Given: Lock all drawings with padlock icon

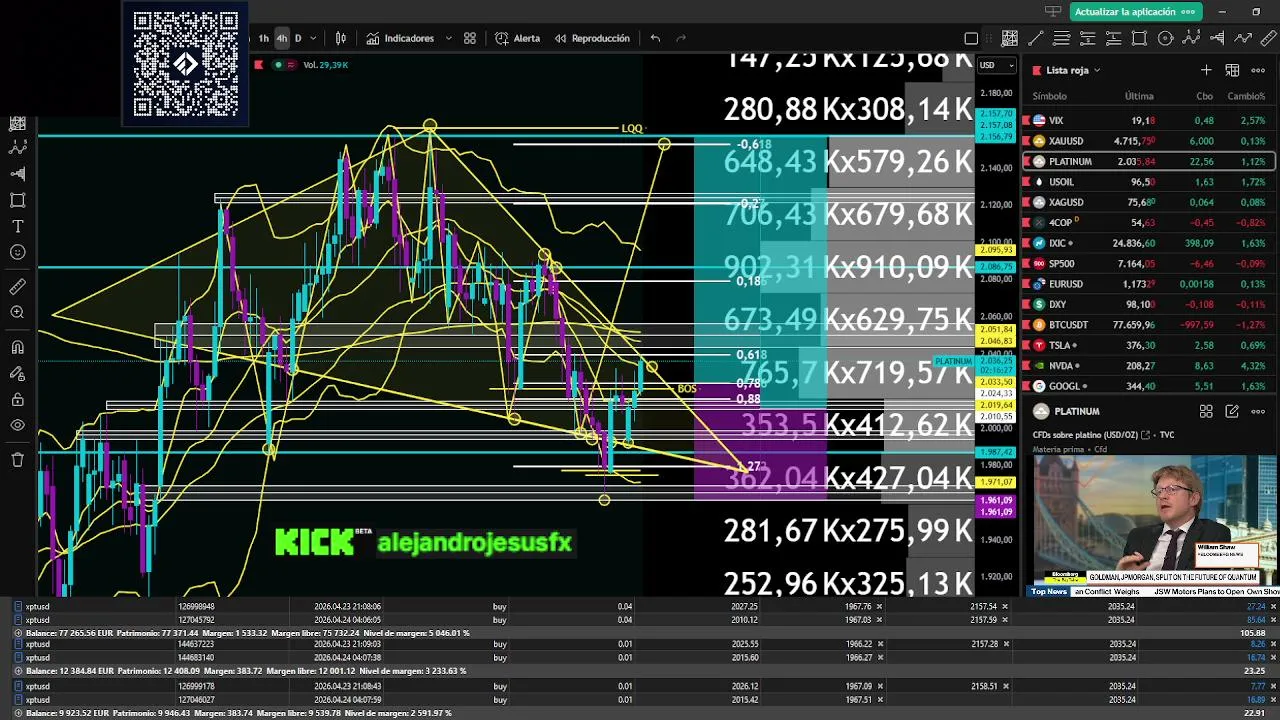Looking at the screenshot, I should pos(17,400).
